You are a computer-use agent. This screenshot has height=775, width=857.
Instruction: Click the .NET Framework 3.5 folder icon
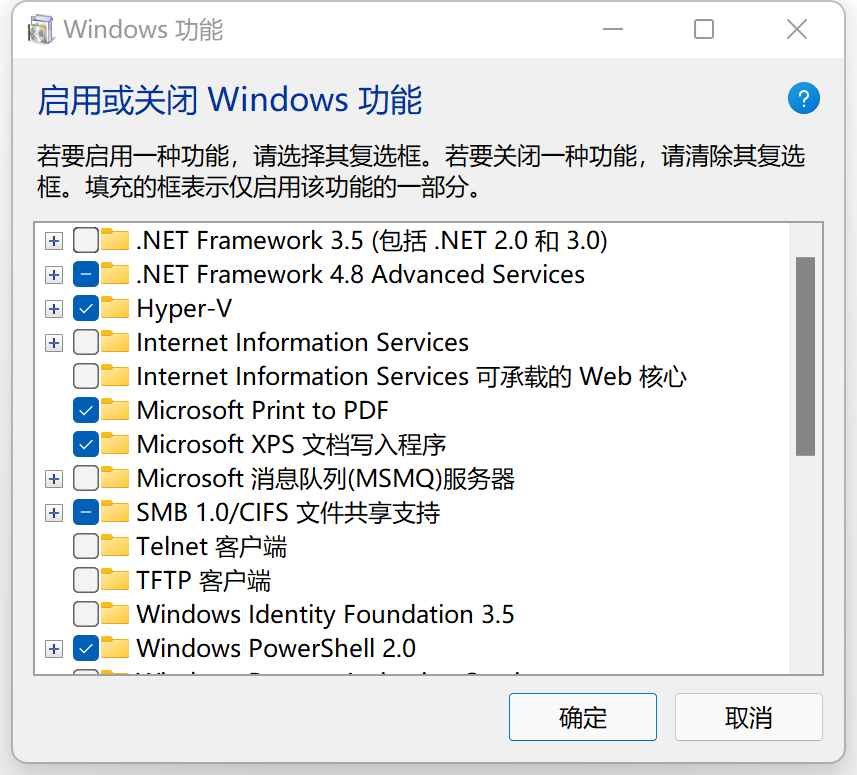point(115,240)
